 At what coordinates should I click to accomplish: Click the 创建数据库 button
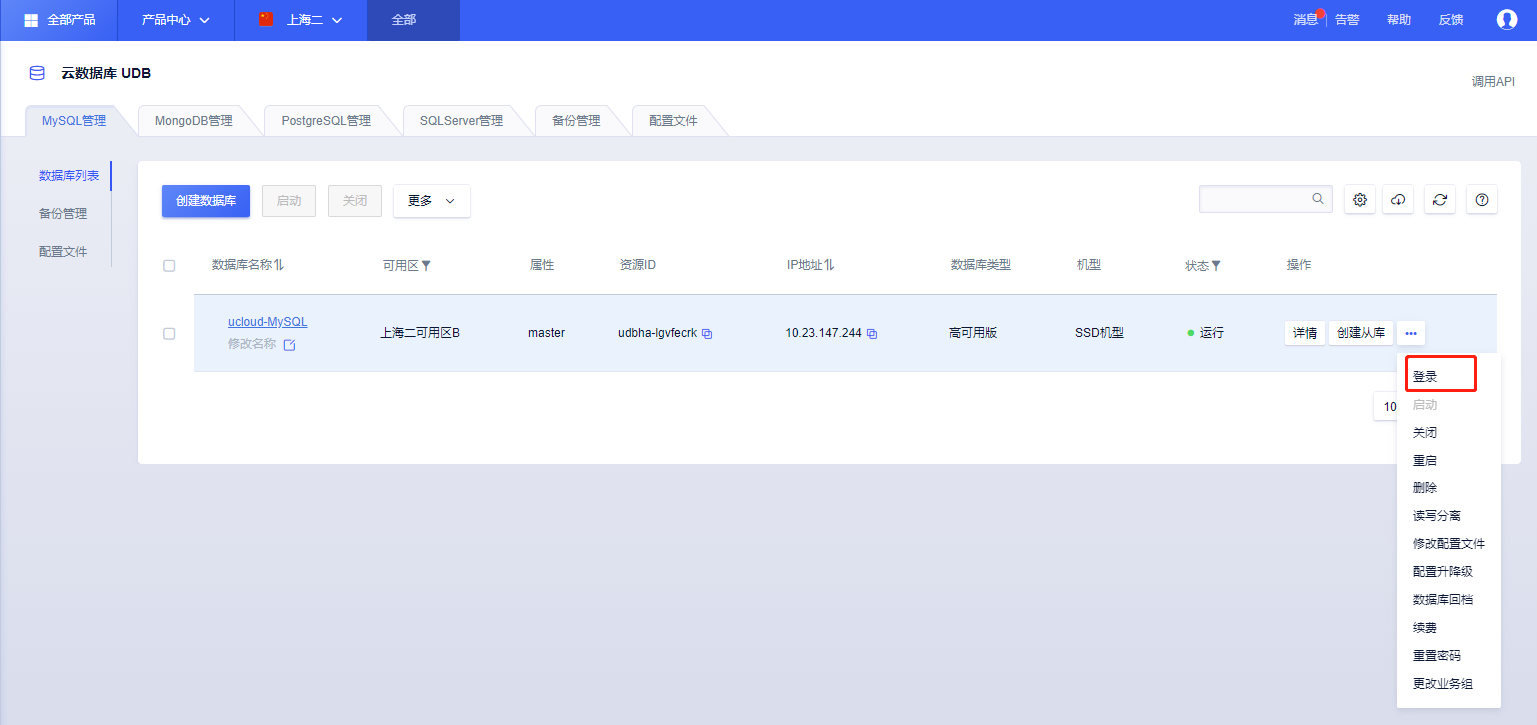(x=205, y=201)
